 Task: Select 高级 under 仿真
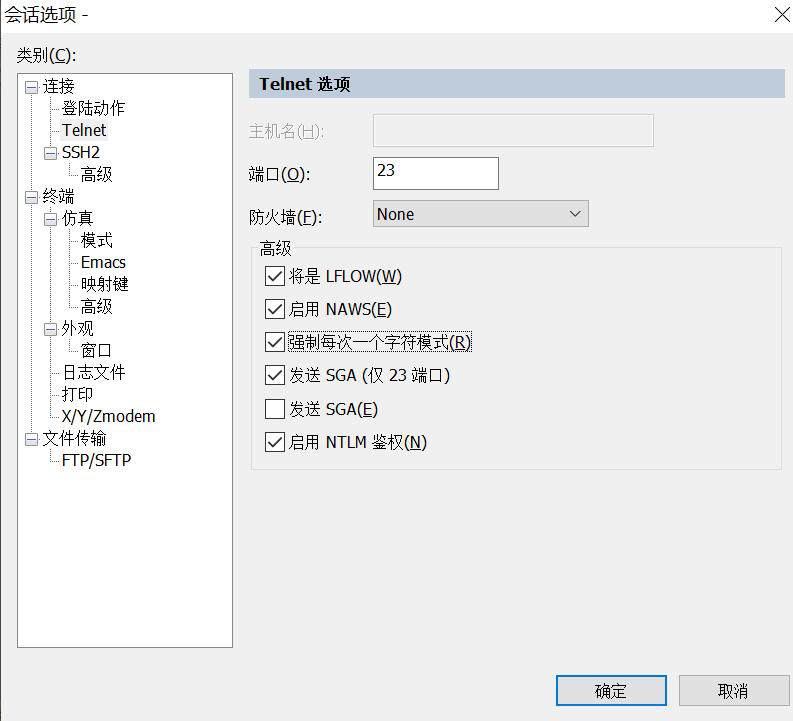click(97, 306)
